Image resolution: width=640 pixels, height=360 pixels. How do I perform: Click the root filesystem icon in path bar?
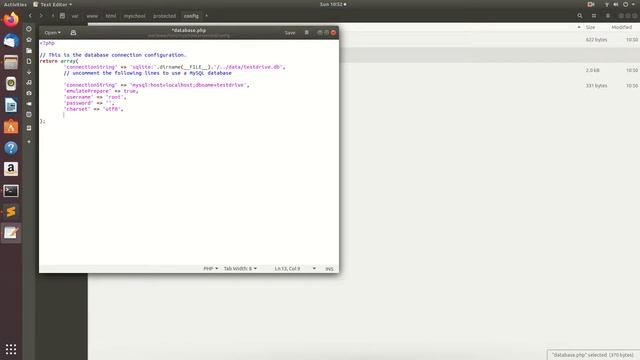(x=62, y=16)
